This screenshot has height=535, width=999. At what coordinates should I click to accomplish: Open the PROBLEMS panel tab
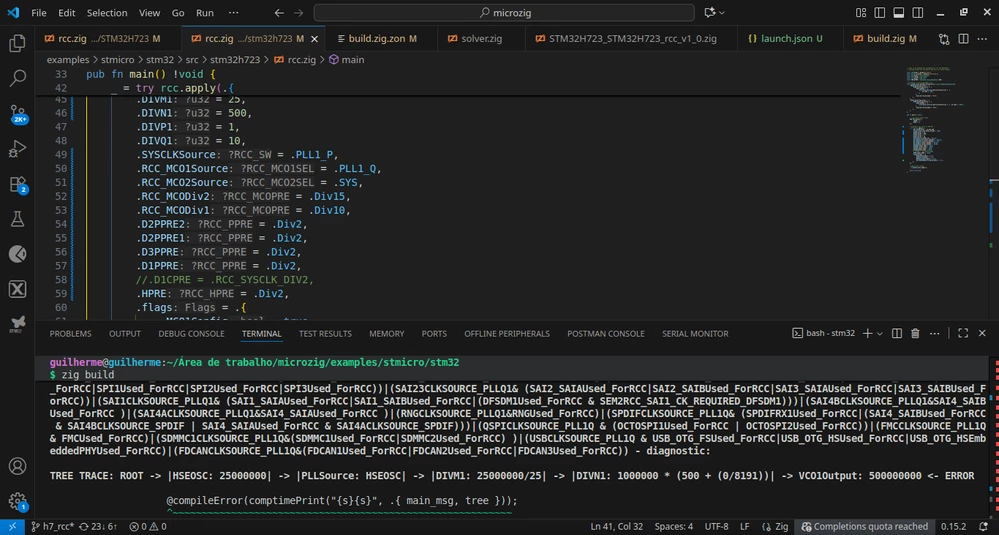click(x=71, y=334)
